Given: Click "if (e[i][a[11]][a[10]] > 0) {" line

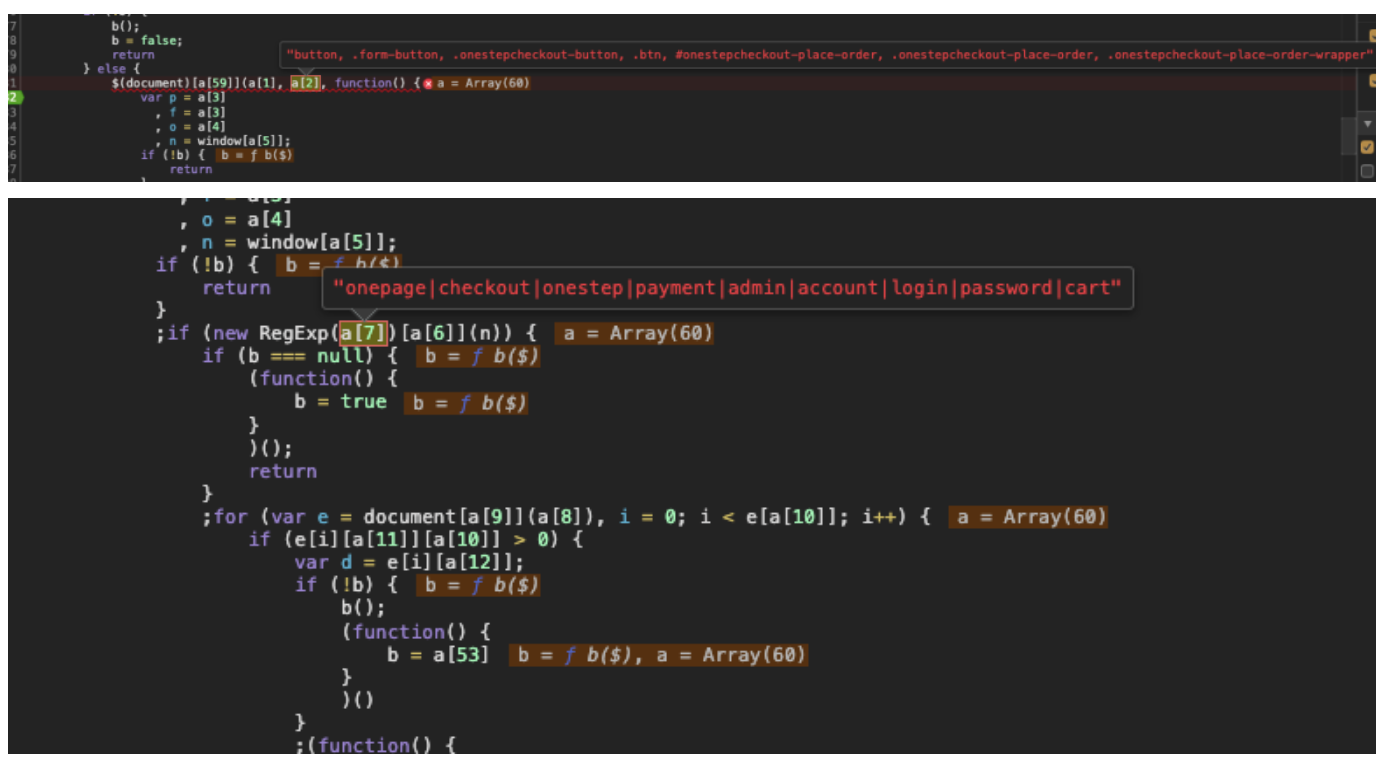Looking at the screenshot, I should [x=416, y=539].
